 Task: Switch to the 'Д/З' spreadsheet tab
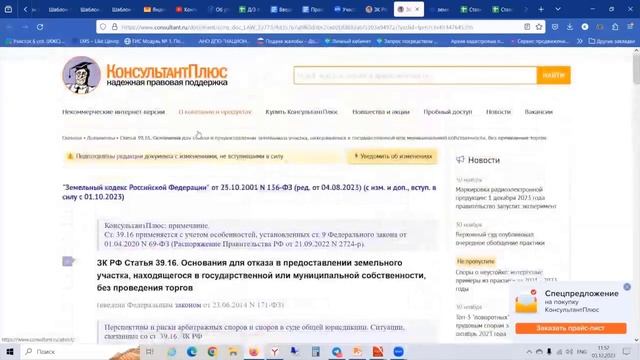point(249,9)
